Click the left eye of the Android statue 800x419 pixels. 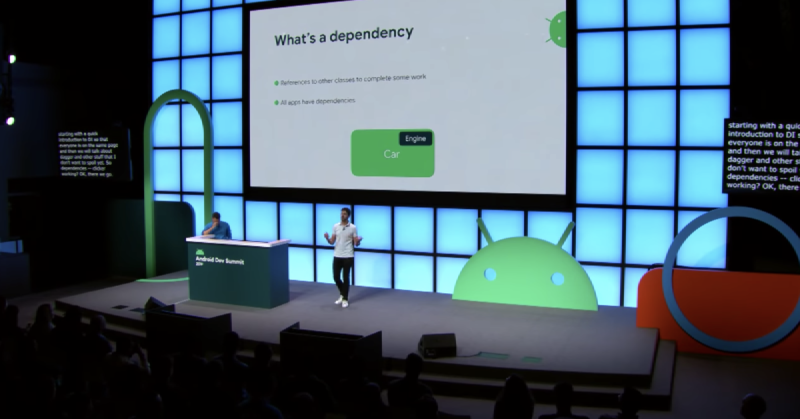coord(490,273)
